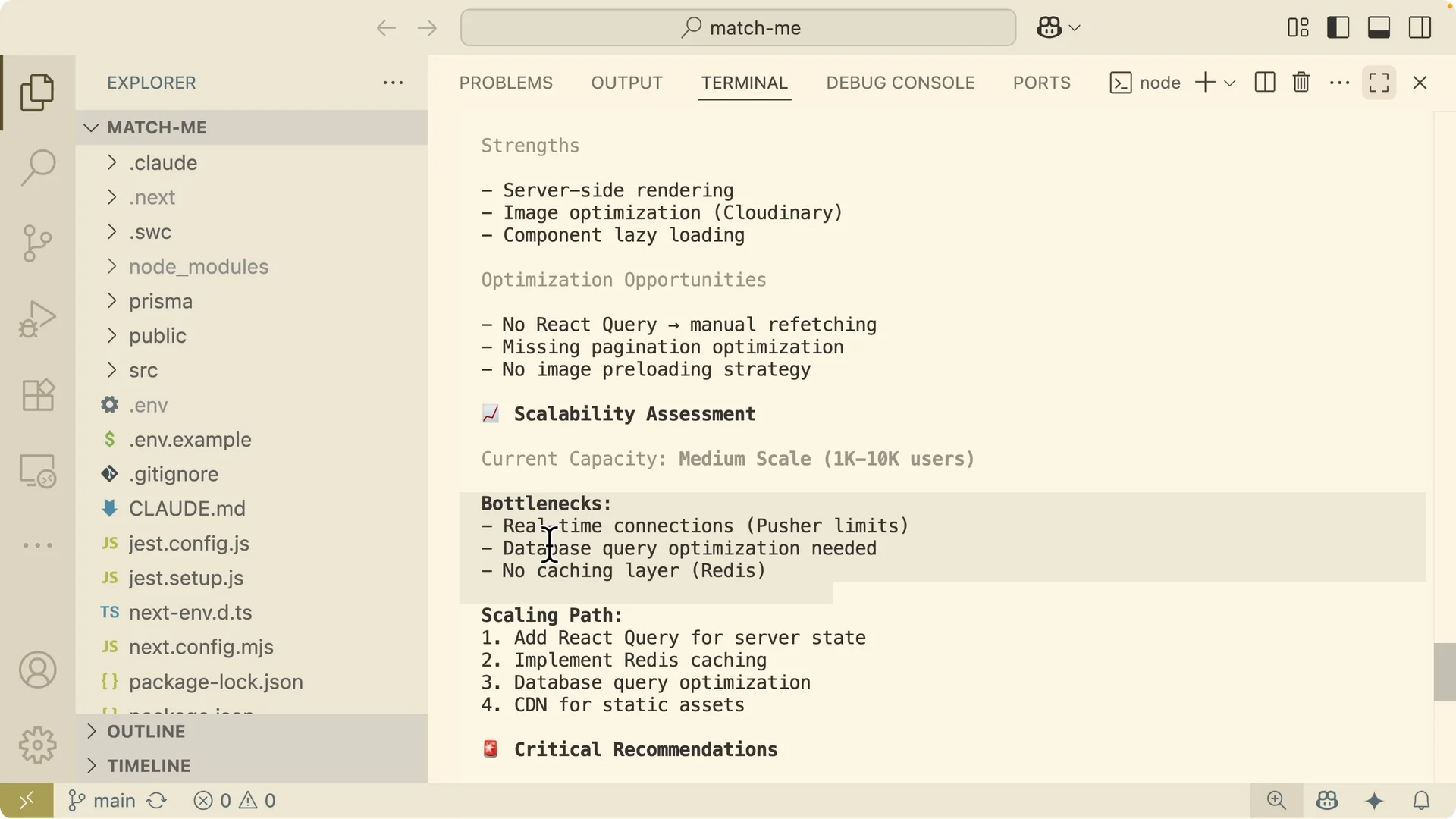Screen dimensions: 1456x819
Task: Open .env.example file
Action: point(252,440)
